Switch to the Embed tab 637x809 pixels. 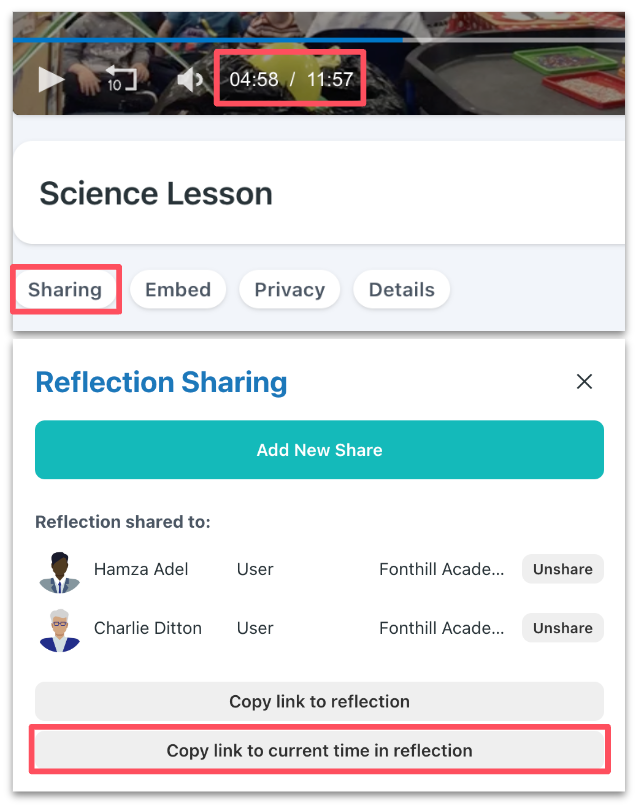click(x=178, y=290)
